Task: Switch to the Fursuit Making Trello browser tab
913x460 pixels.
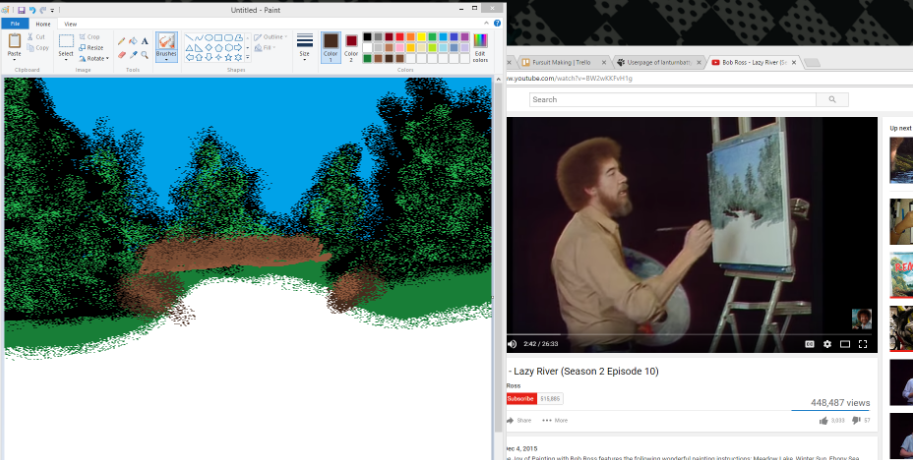Action: click(561, 62)
